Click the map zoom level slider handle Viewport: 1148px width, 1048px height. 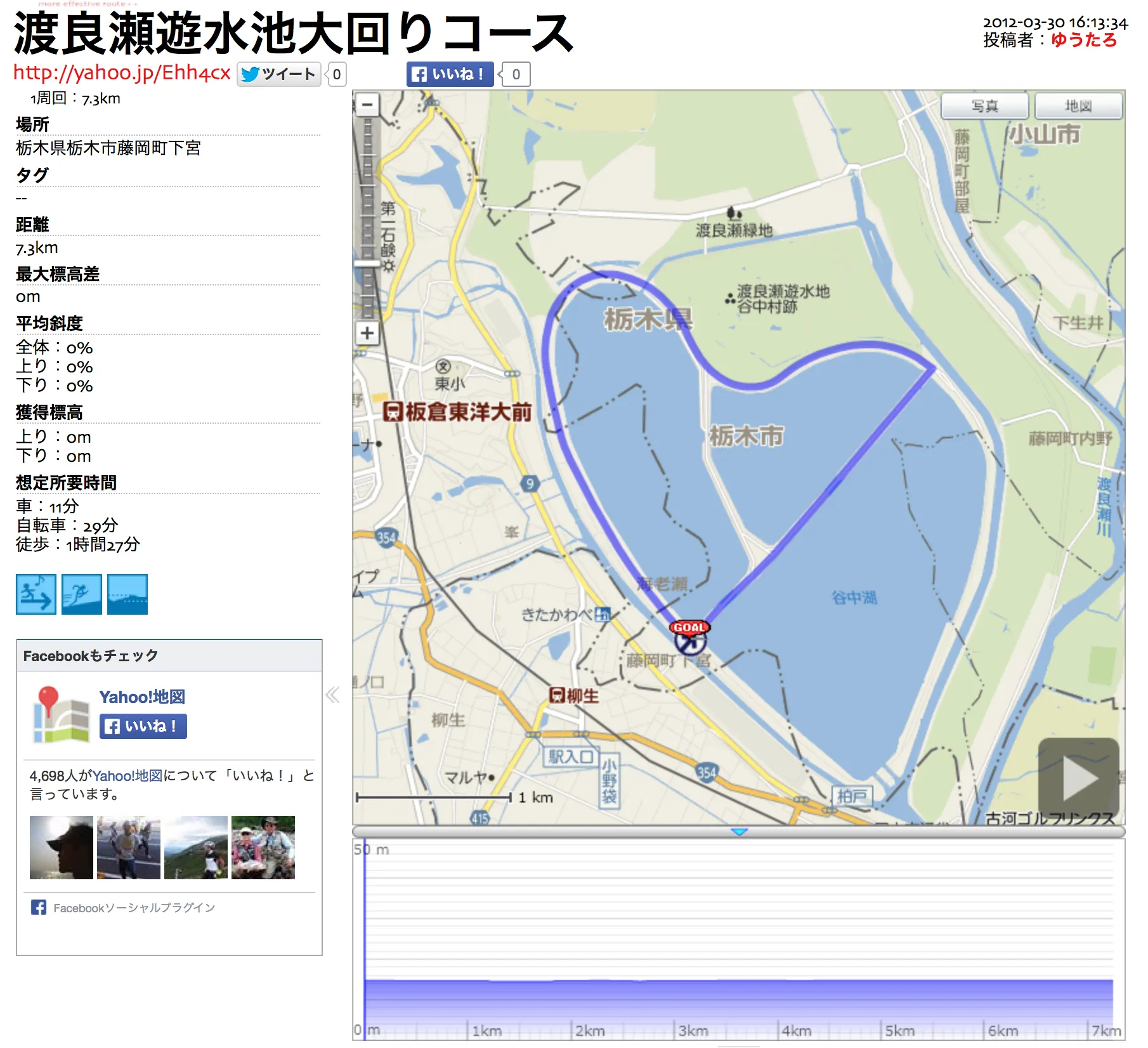[367, 263]
